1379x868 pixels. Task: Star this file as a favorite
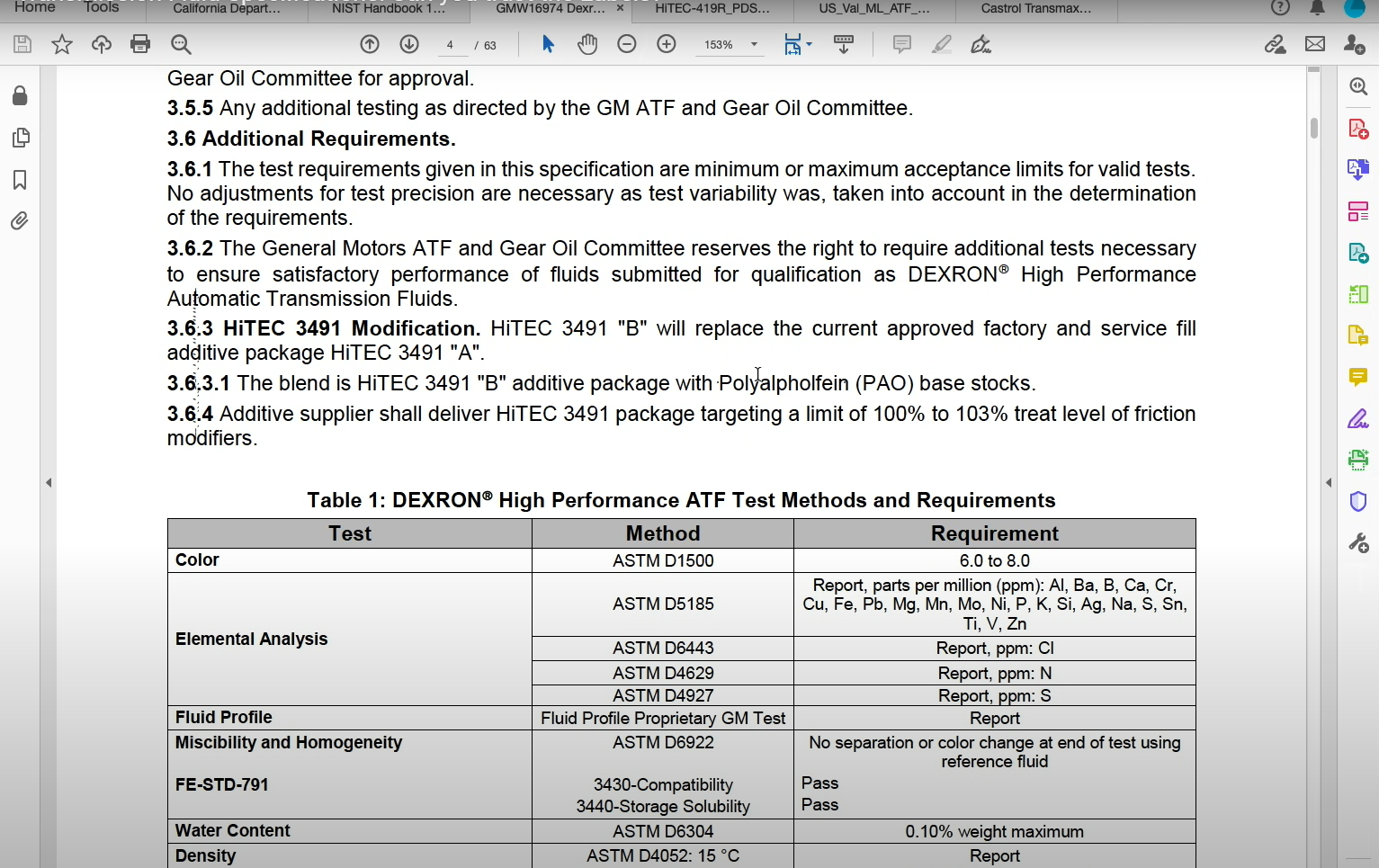pyautogui.click(x=62, y=44)
